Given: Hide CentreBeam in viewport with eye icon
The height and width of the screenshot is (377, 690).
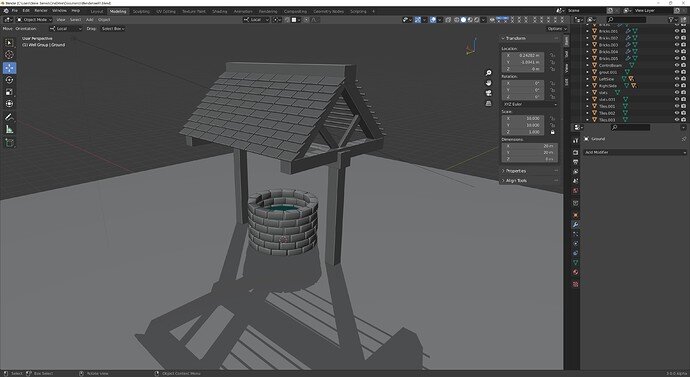Looking at the screenshot, I should (677, 65).
